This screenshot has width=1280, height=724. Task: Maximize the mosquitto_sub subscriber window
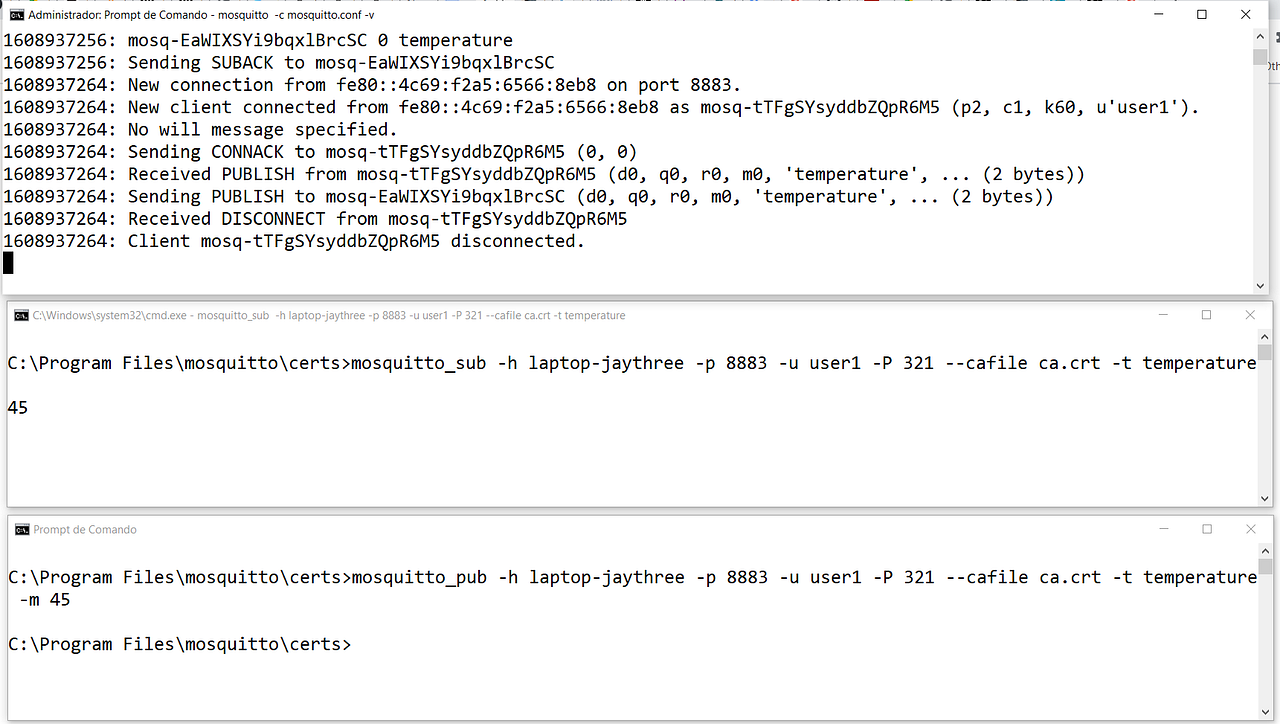pos(1206,314)
